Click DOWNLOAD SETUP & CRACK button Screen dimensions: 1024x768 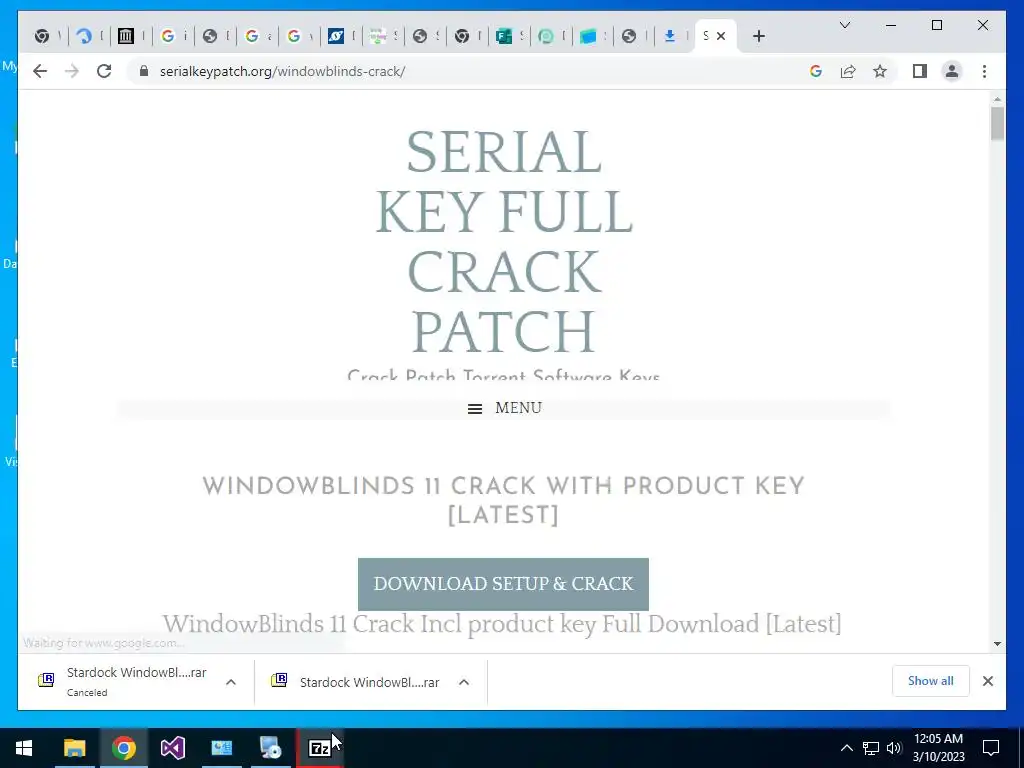pos(503,584)
